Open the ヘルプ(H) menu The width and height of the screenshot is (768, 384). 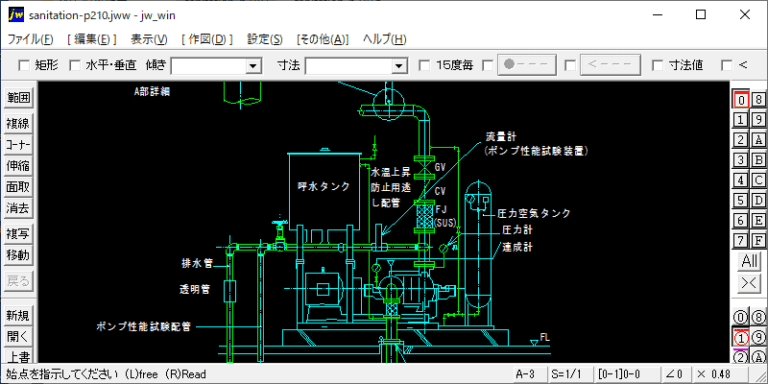[x=384, y=40]
